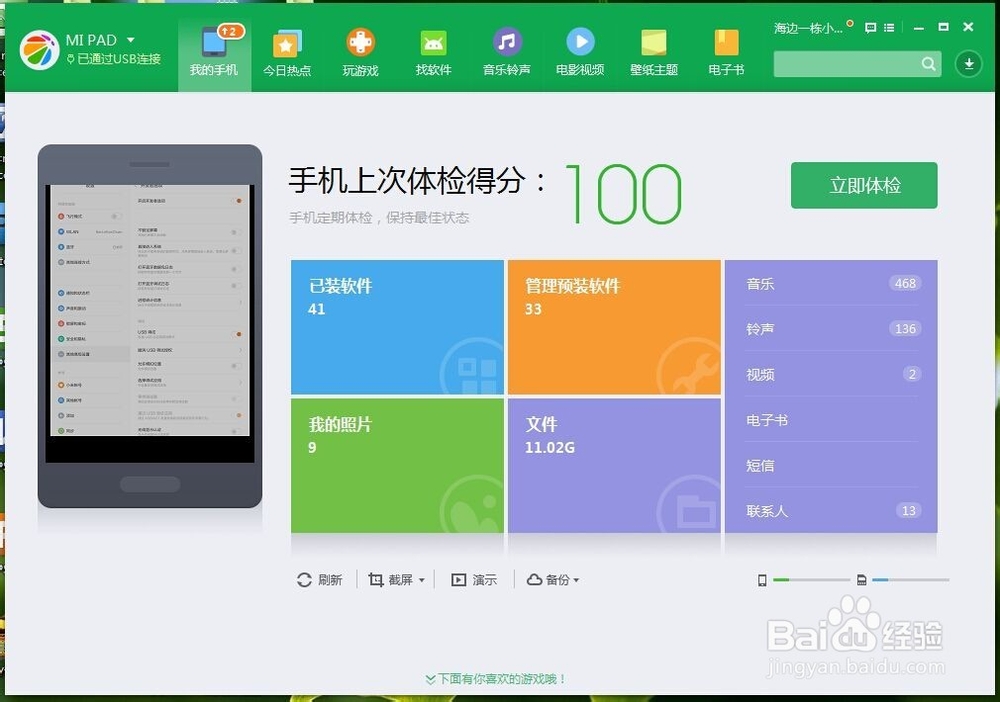Click the search magnifier icon
The image size is (1000, 702).
tap(929, 64)
